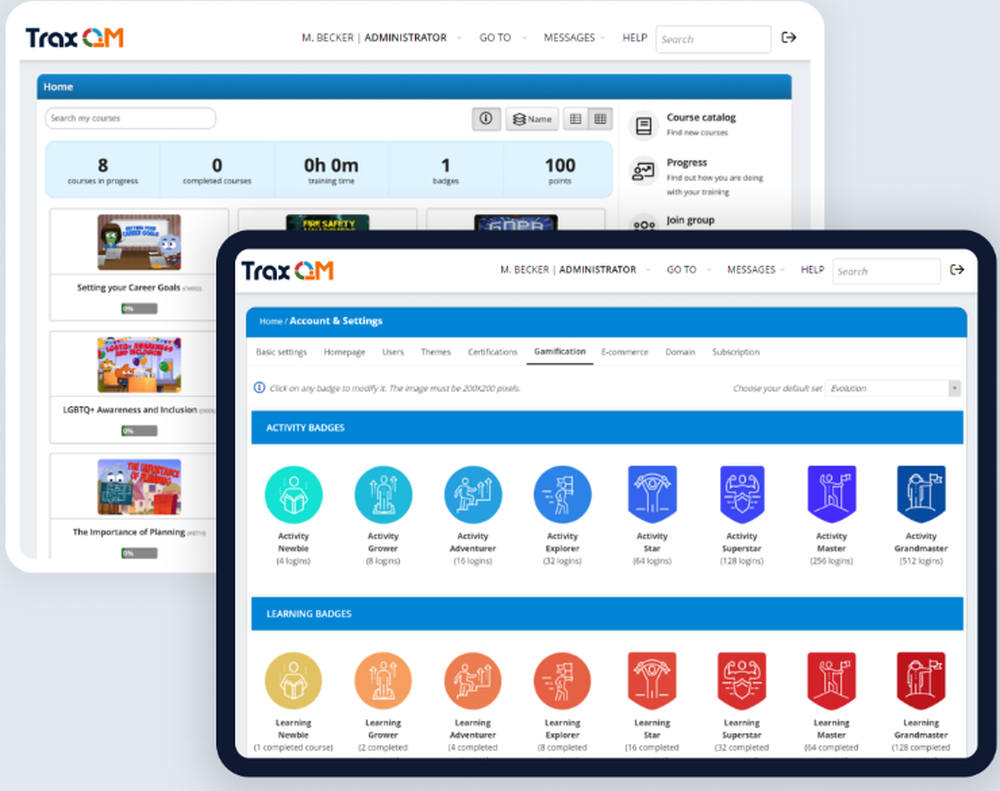The height and width of the screenshot is (791, 1000).
Task: Click the search input field
Action: [x=885, y=270]
